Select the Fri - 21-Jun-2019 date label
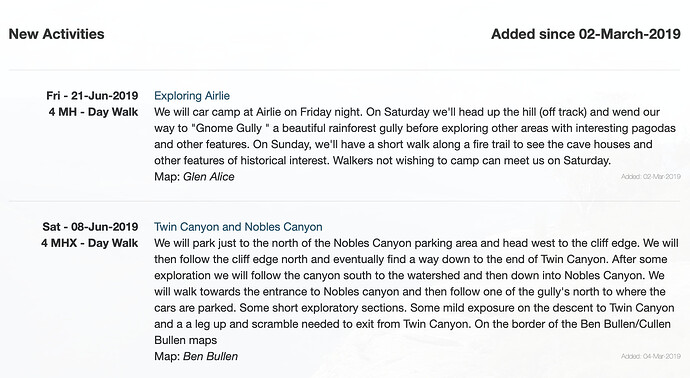Screen dimensions: 690x378 click(x=92, y=95)
